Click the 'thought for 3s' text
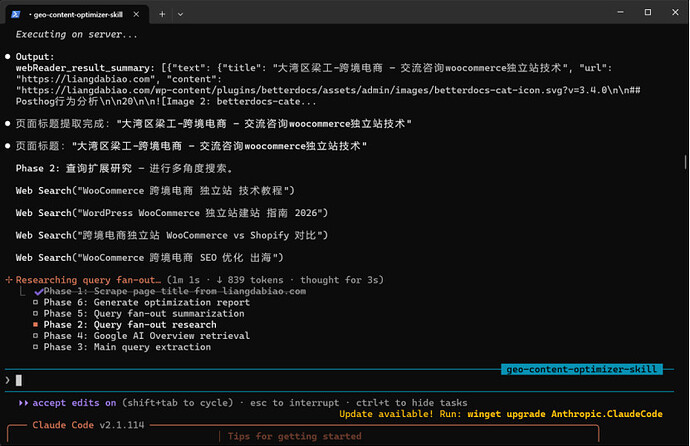The height and width of the screenshot is (446, 690). tap(339, 280)
